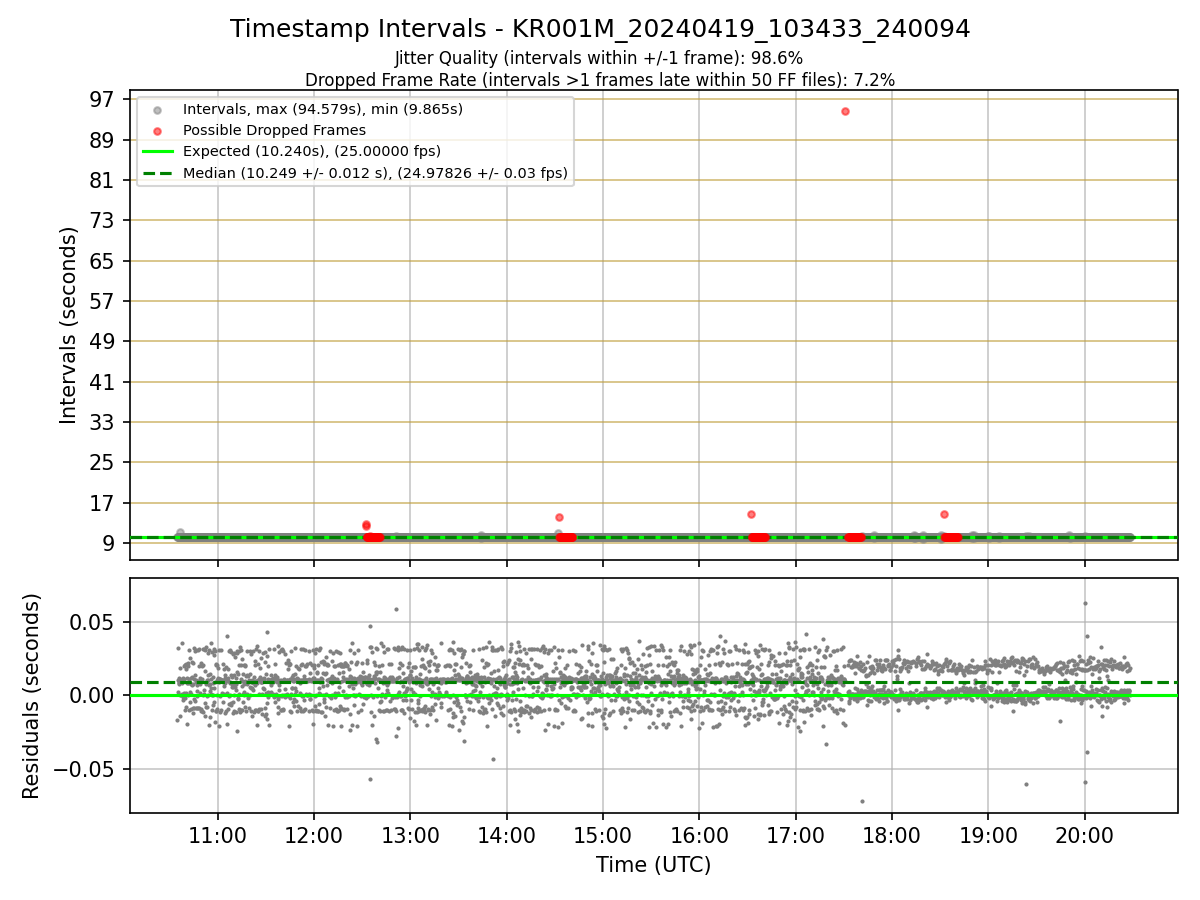Click the residuals tick label '−0.05'
The height and width of the screenshot is (900, 1200).
pyautogui.click(x=85, y=769)
